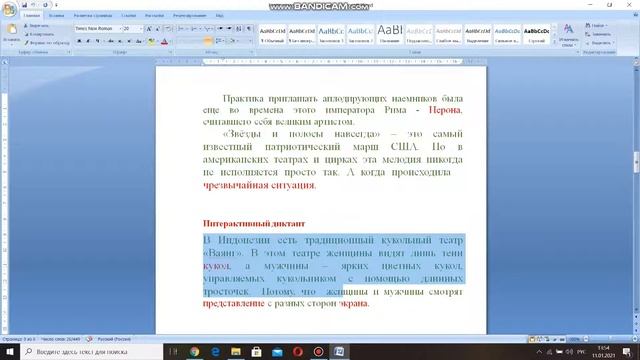Viewport: 640px width, 360px height.
Task: Apply Без интервала style
Action: point(302,34)
